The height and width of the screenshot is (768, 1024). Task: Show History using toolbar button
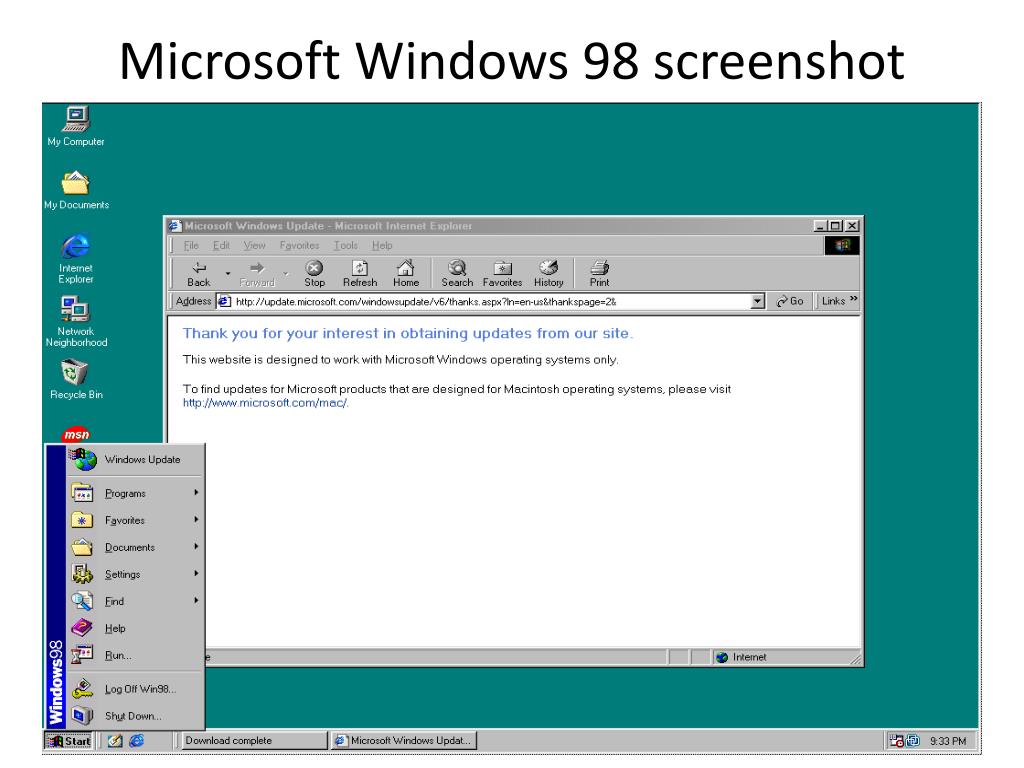(549, 274)
